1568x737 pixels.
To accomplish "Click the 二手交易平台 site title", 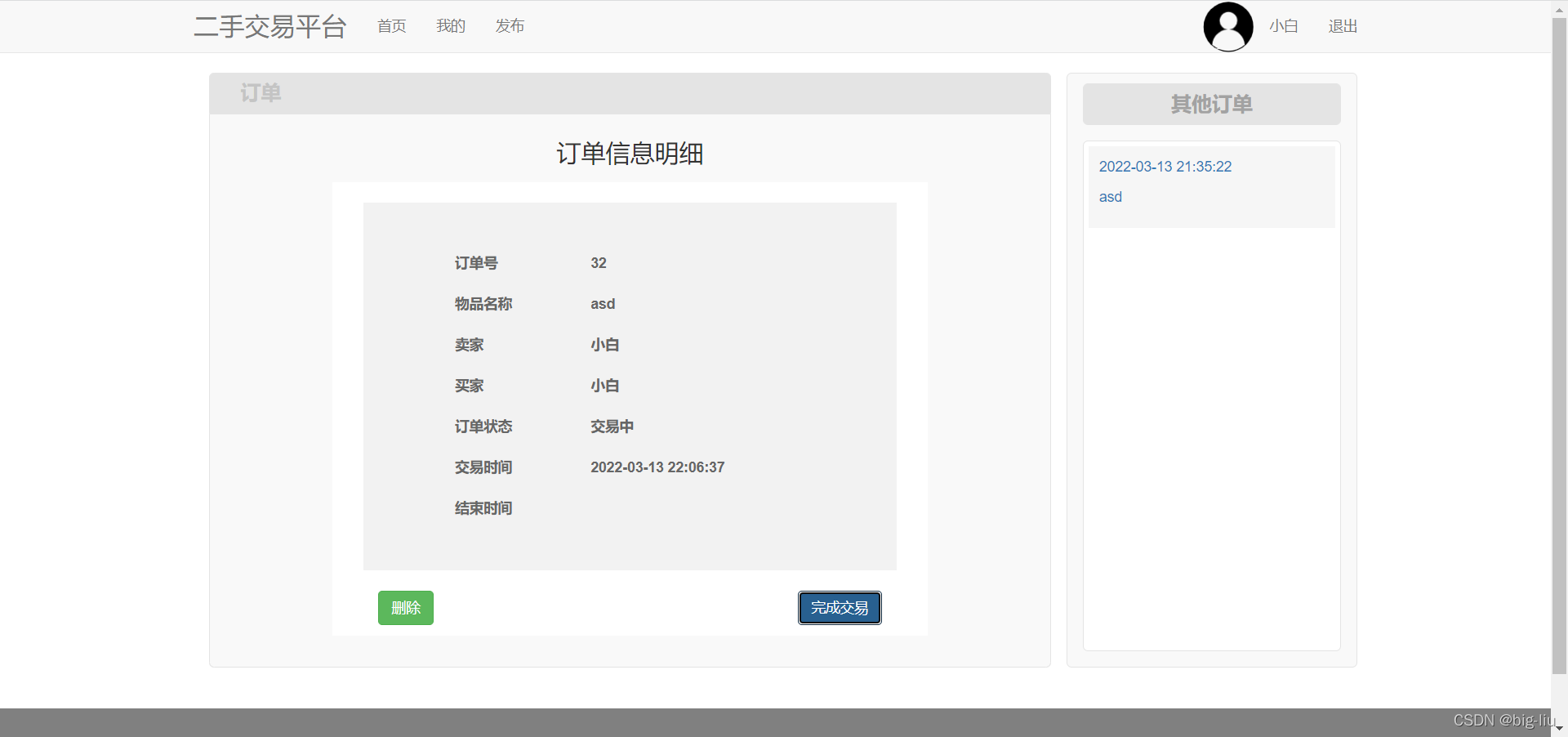I will point(270,26).
